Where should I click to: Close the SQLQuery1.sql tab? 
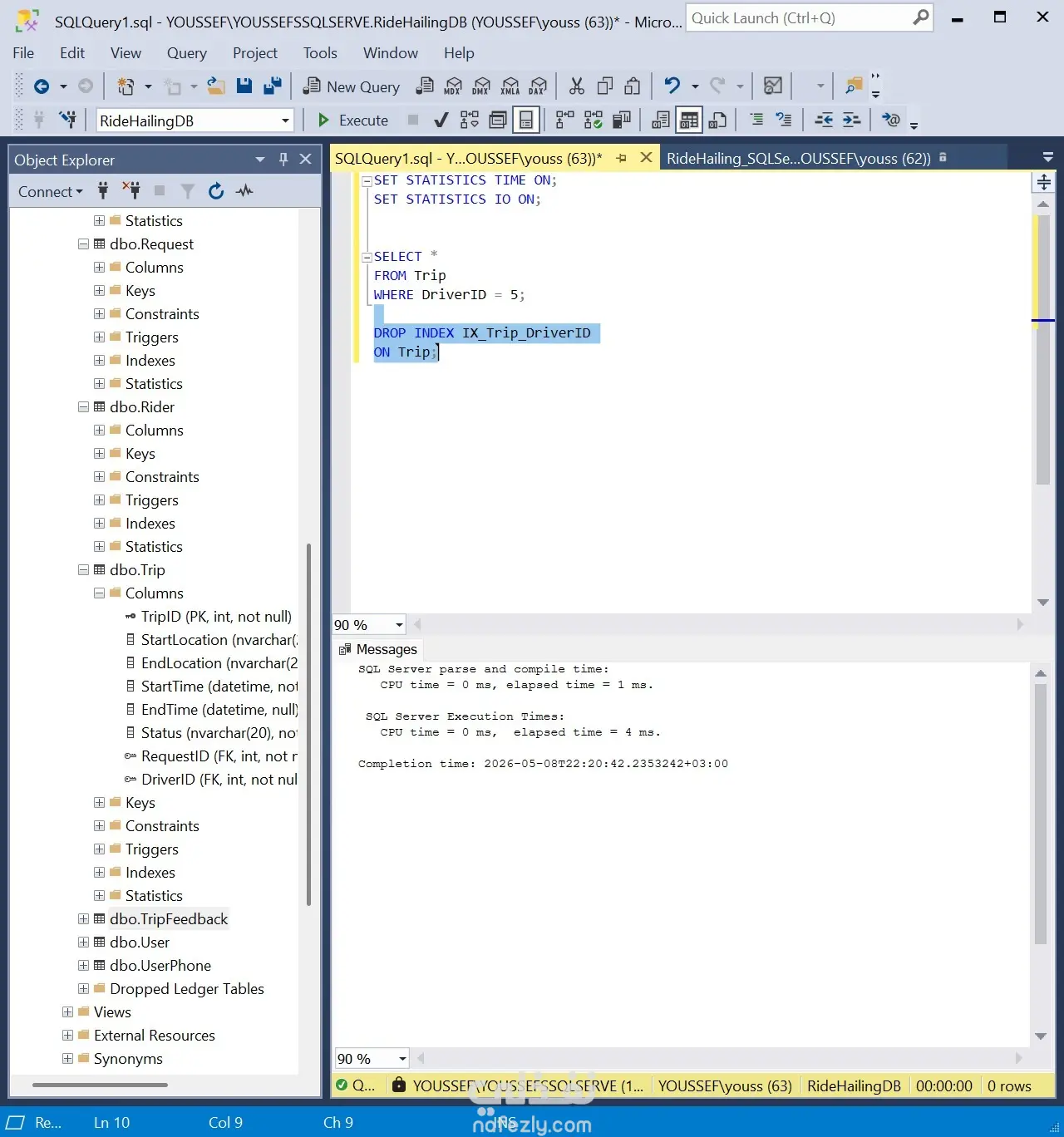point(646,158)
